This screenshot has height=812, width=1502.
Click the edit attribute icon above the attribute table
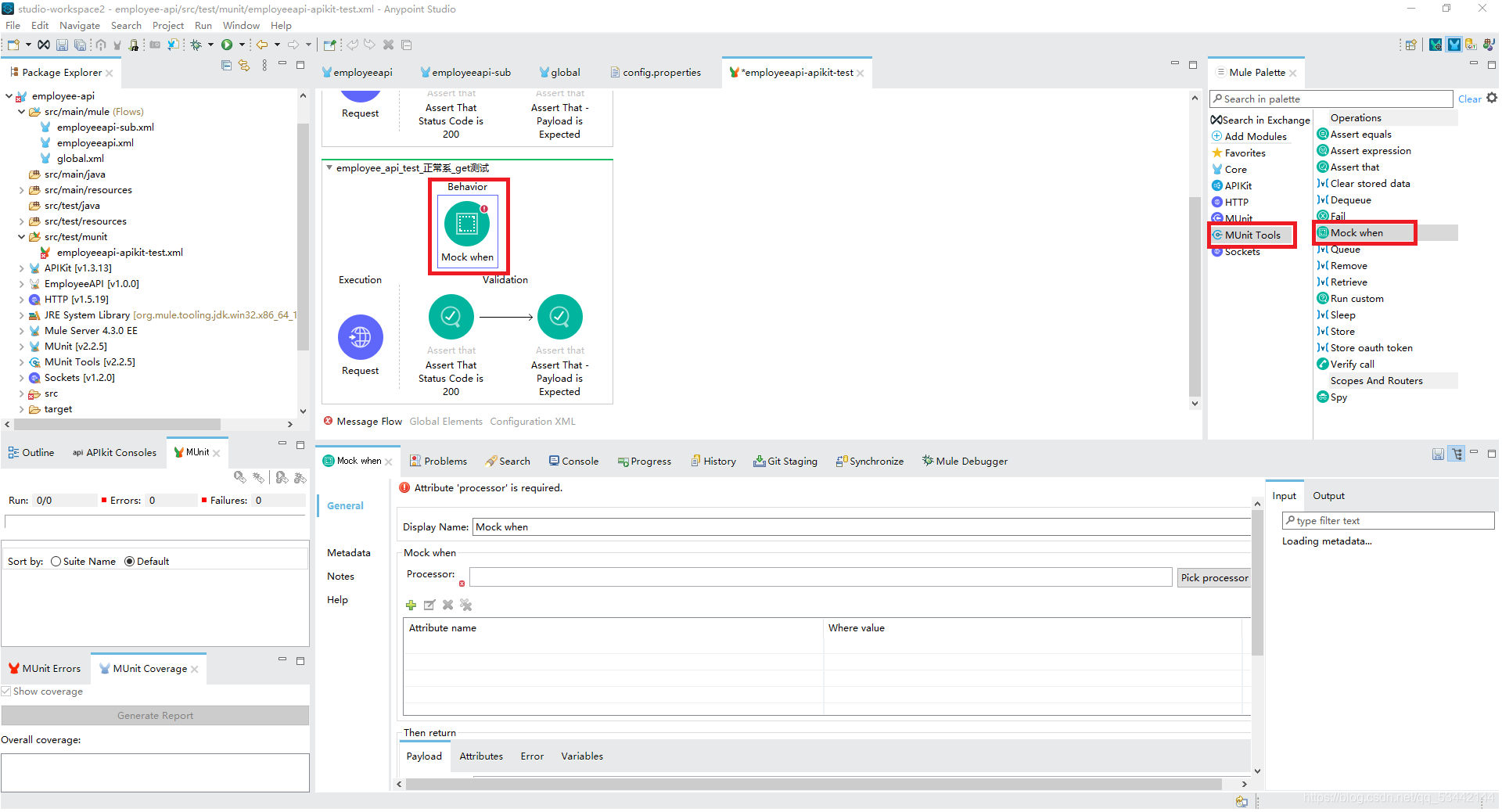pyautogui.click(x=429, y=605)
